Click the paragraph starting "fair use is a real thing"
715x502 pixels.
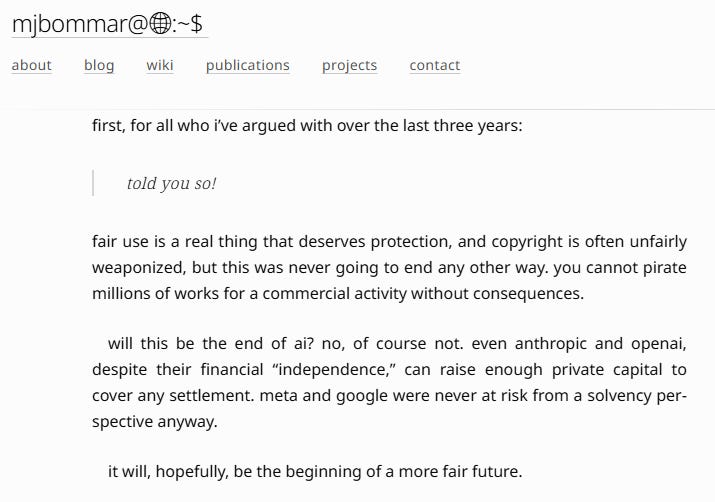pos(389,267)
